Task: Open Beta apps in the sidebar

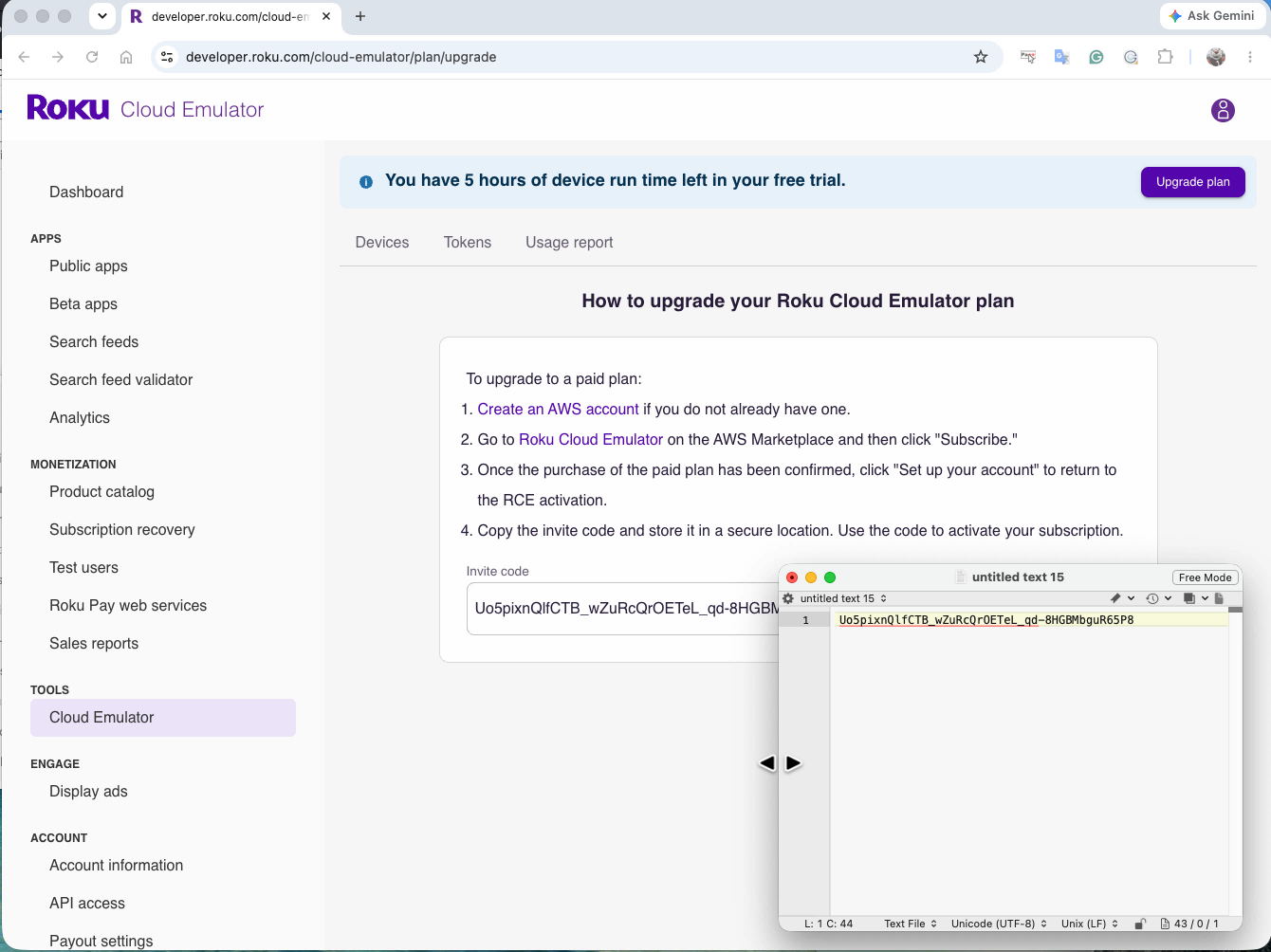Action: click(x=83, y=303)
